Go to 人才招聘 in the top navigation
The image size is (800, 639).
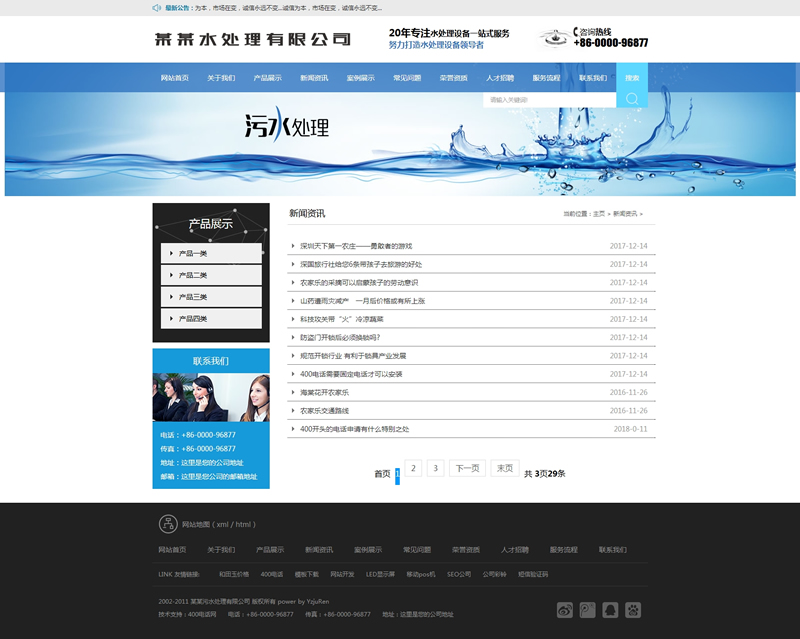click(500, 78)
